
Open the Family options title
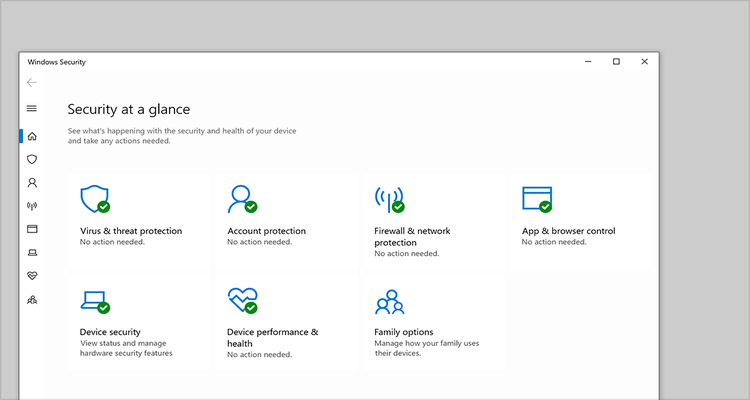click(x=404, y=332)
